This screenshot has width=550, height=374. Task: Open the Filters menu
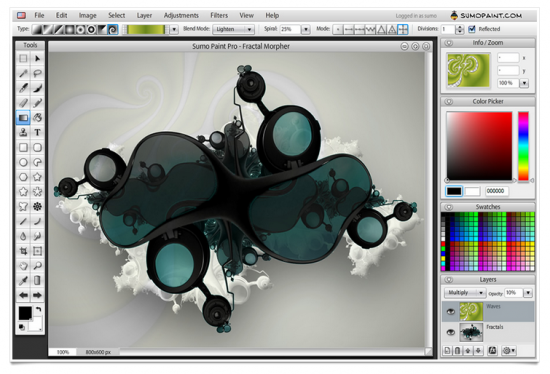[219, 15]
